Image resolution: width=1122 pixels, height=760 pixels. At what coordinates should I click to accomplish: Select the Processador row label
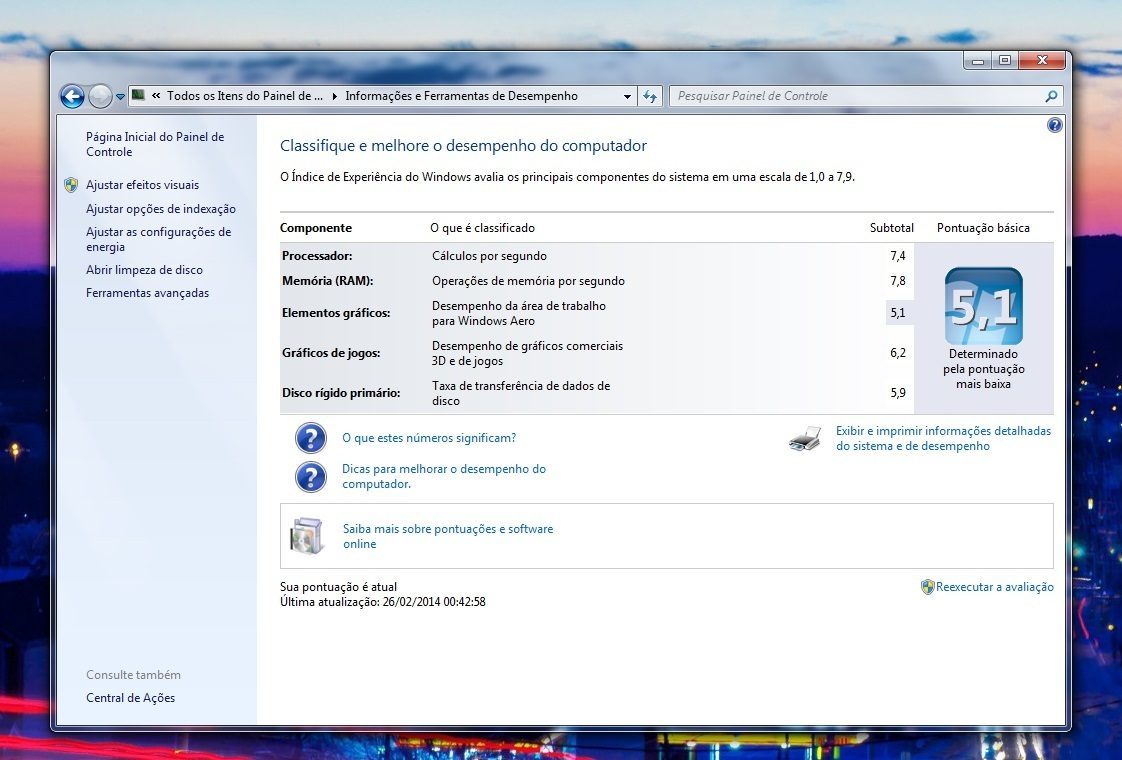[317, 255]
